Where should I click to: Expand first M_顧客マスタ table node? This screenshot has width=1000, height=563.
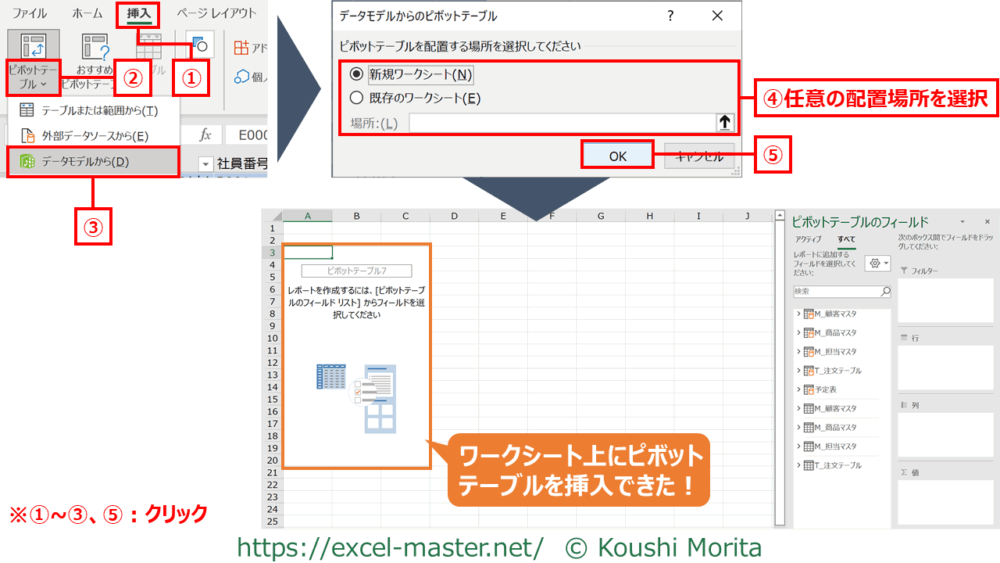click(798, 314)
